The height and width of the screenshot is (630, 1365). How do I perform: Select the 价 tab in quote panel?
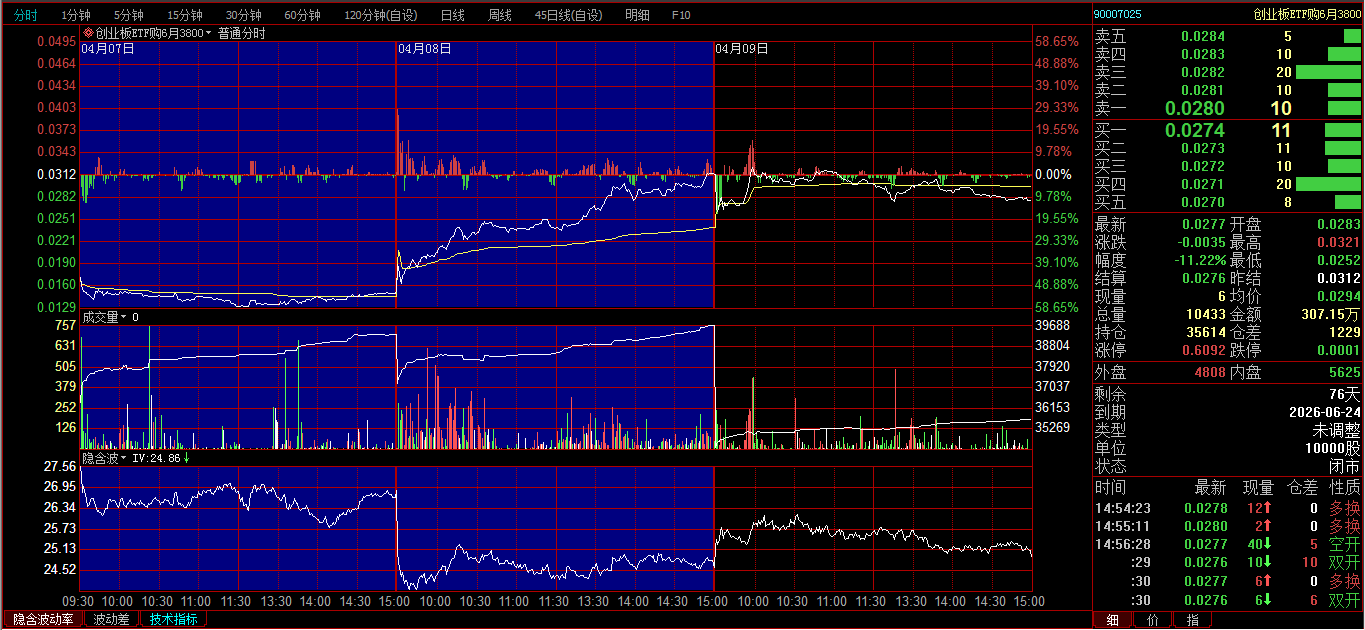[x=1152, y=620]
